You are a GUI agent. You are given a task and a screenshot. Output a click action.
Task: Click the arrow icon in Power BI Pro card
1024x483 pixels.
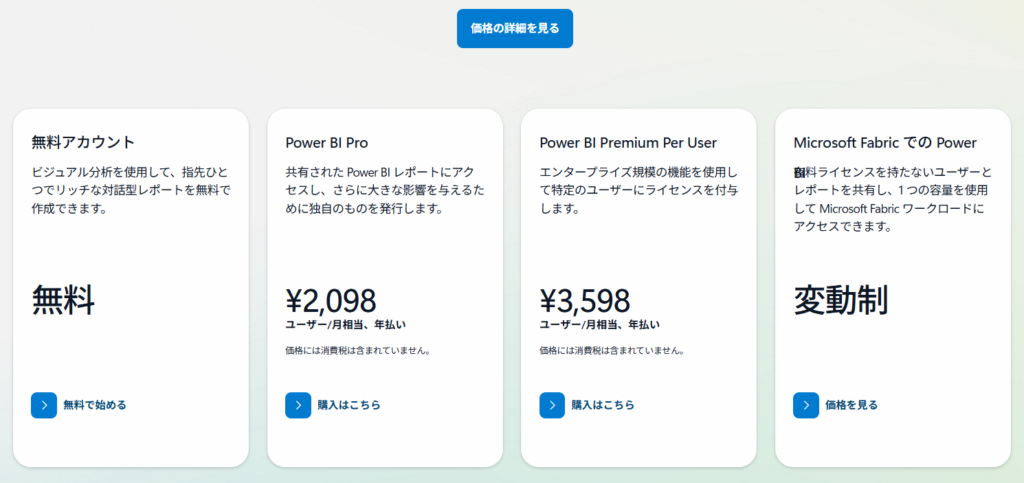click(x=298, y=405)
